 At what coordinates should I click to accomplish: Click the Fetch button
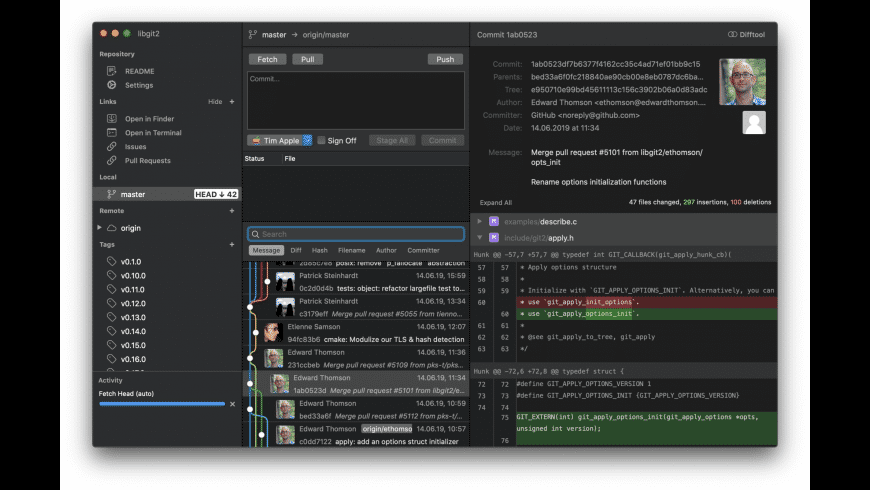click(x=267, y=59)
